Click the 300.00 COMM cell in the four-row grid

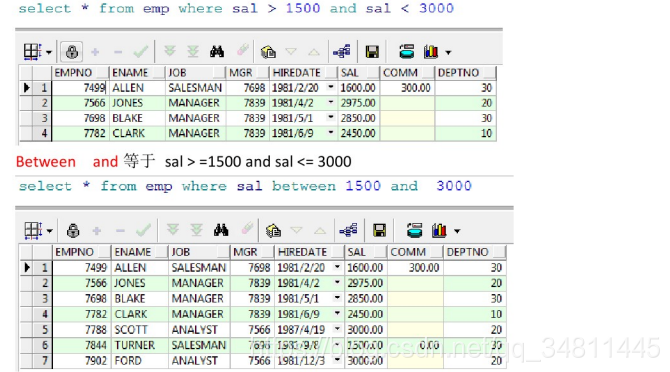click(x=407, y=88)
